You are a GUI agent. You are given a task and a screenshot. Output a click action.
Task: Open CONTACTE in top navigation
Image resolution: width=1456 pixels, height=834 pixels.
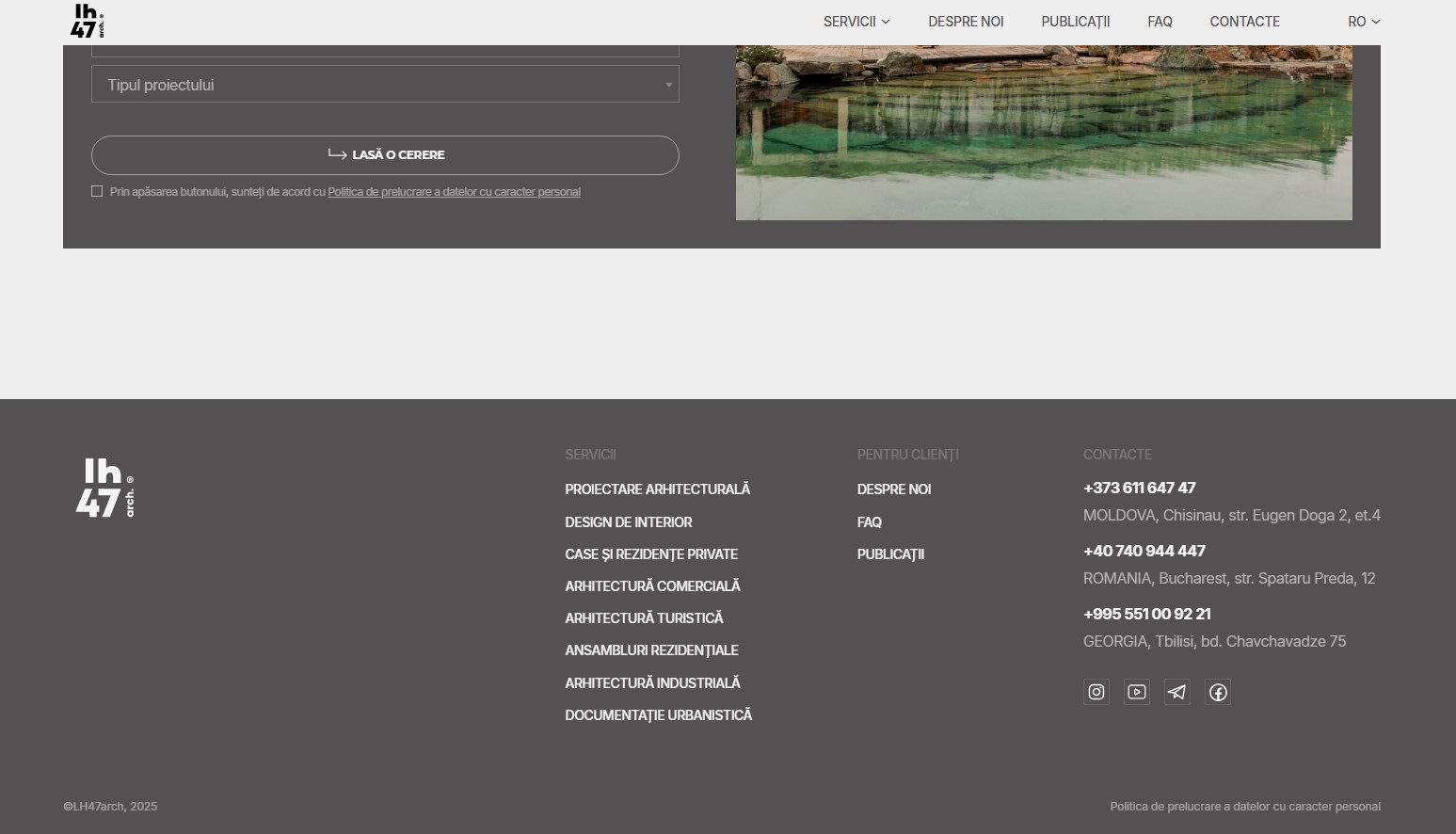(x=1244, y=22)
